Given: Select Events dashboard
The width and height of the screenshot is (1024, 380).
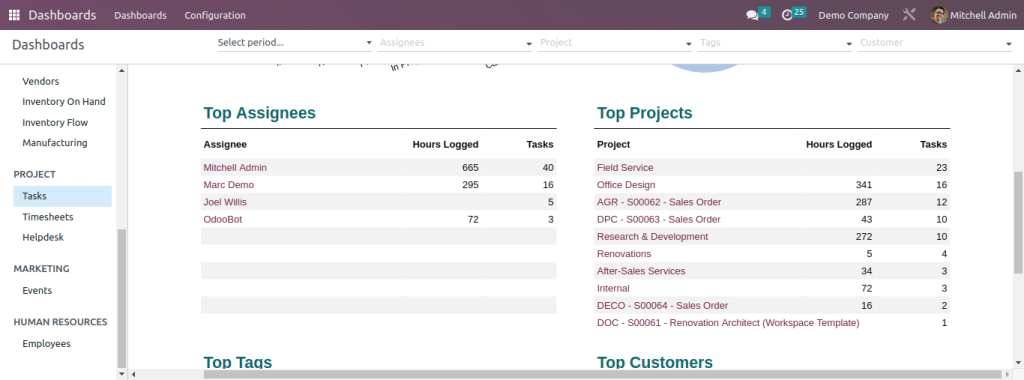Looking at the screenshot, I should coord(37,291).
